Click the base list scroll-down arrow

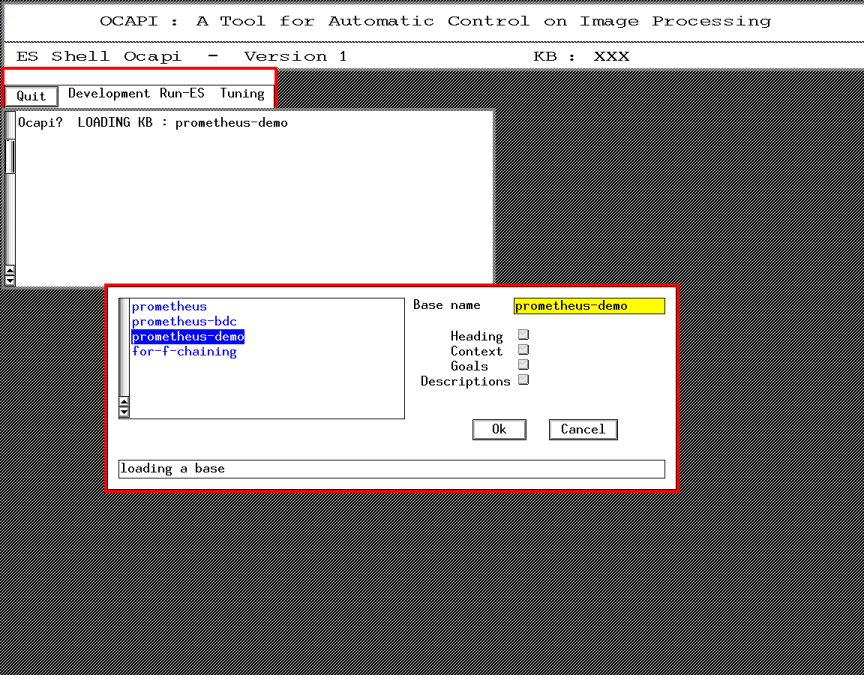pos(124,412)
